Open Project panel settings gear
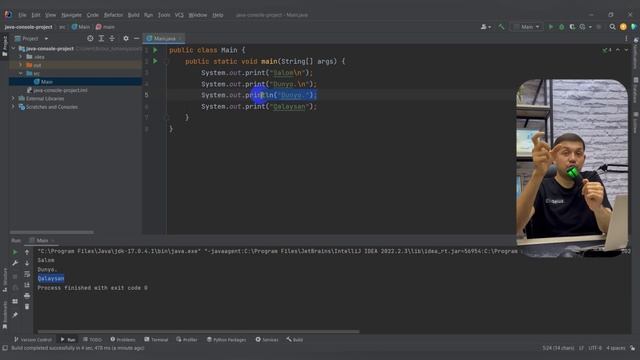 [126, 38]
